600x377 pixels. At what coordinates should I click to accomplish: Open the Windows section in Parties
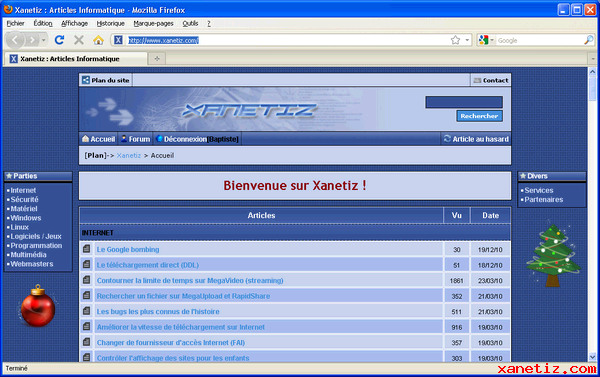(x=26, y=218)
